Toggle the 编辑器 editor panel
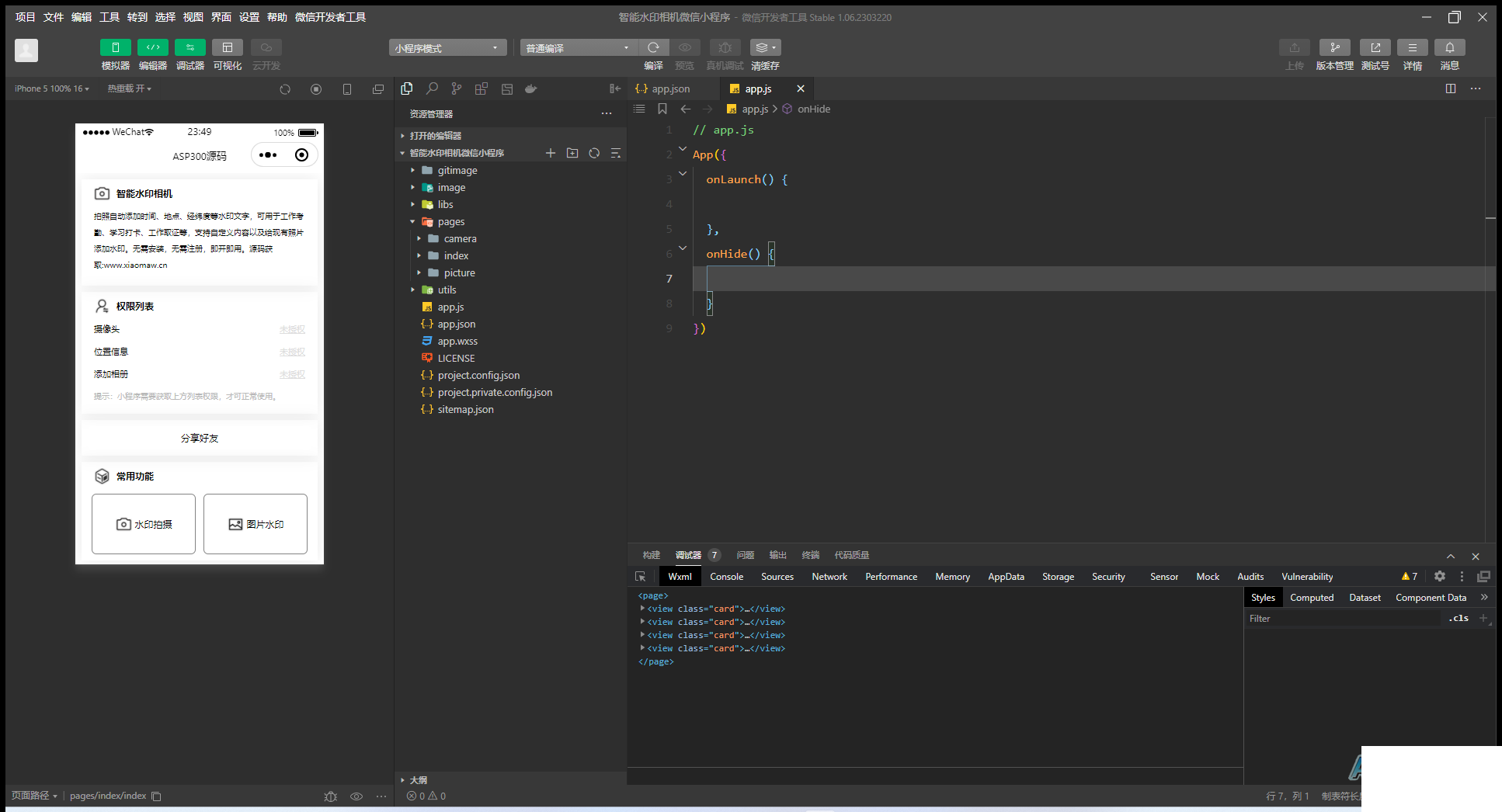Screen dimensions: 1502x812 coord(153,48)
